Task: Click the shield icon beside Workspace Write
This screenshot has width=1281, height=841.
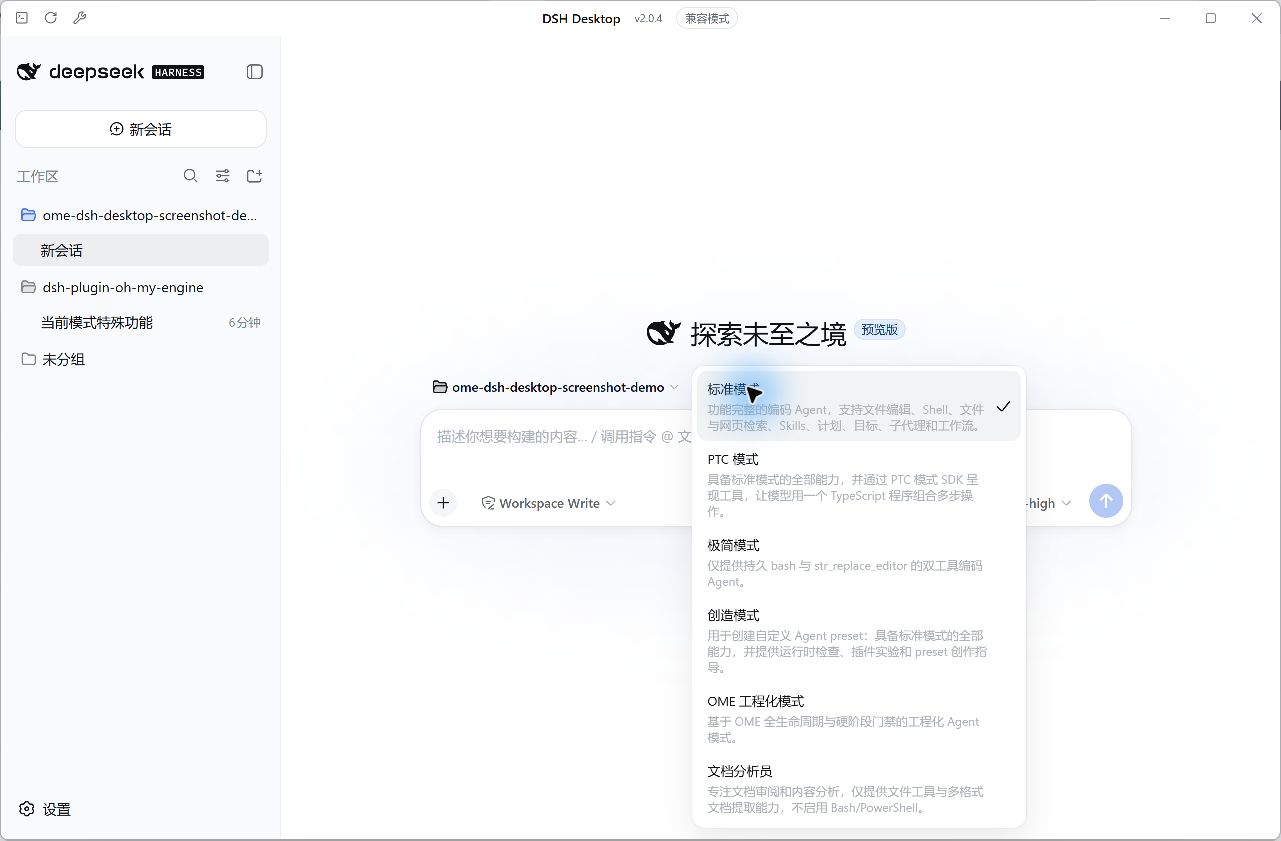Action: click(488, 503)
